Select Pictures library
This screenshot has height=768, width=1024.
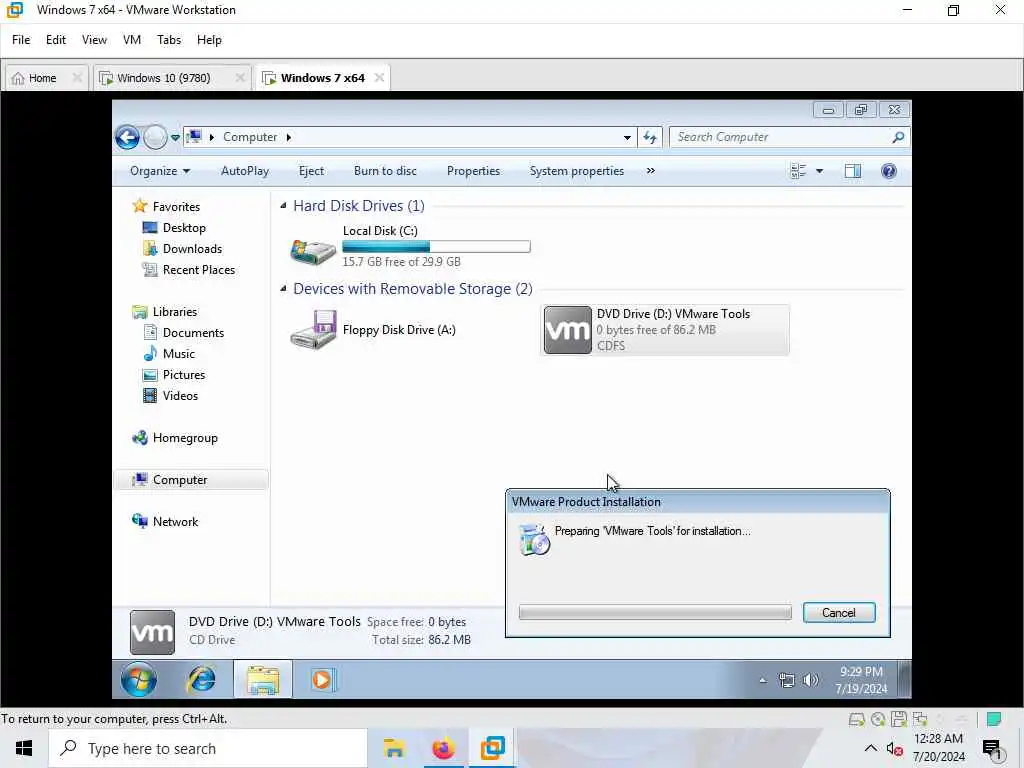(x=184, y=375)
